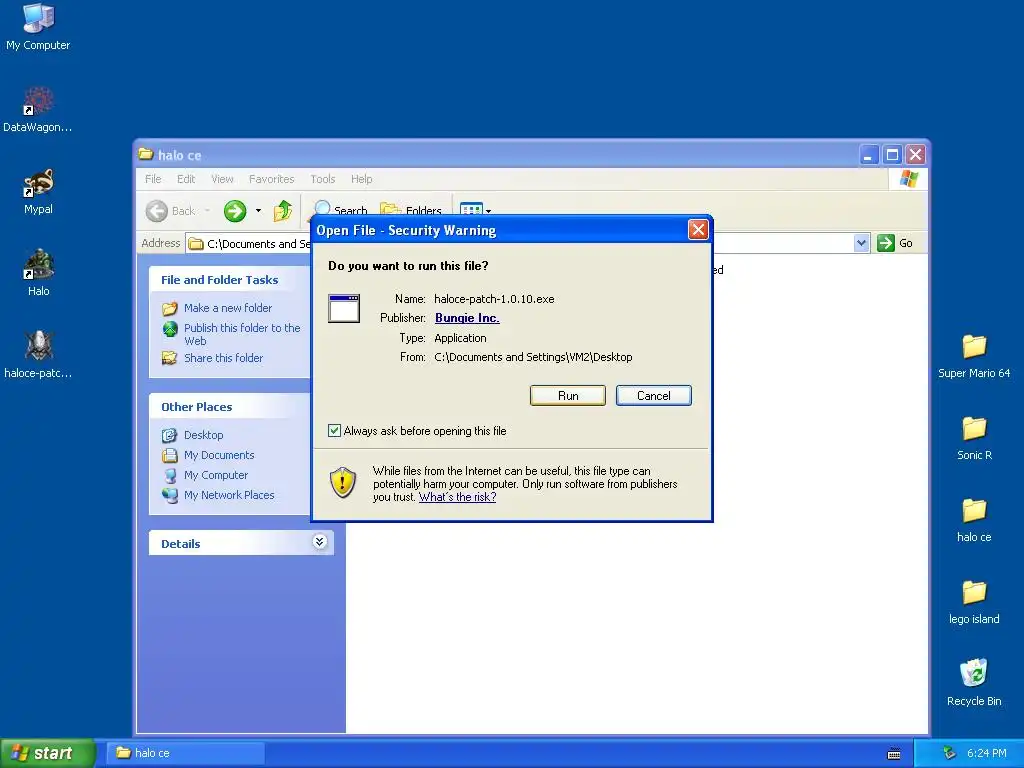Open the Favorites menu
This screenshot has height=768, width=1024.
pyautogui.click(x=272, y=179)
